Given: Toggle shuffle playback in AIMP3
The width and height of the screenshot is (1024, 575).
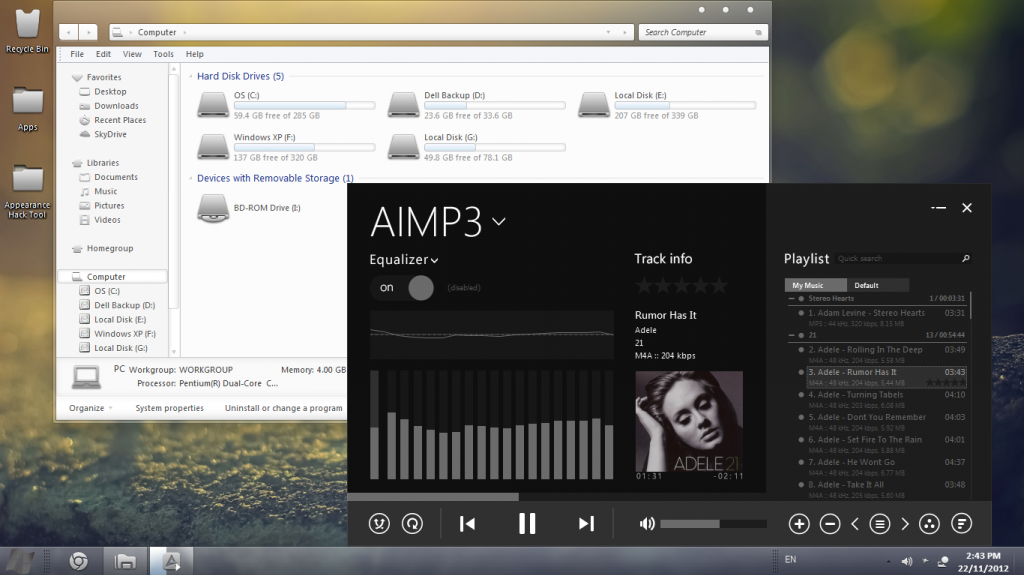Looking at the screenshot, I should click(x=379, y=523).
